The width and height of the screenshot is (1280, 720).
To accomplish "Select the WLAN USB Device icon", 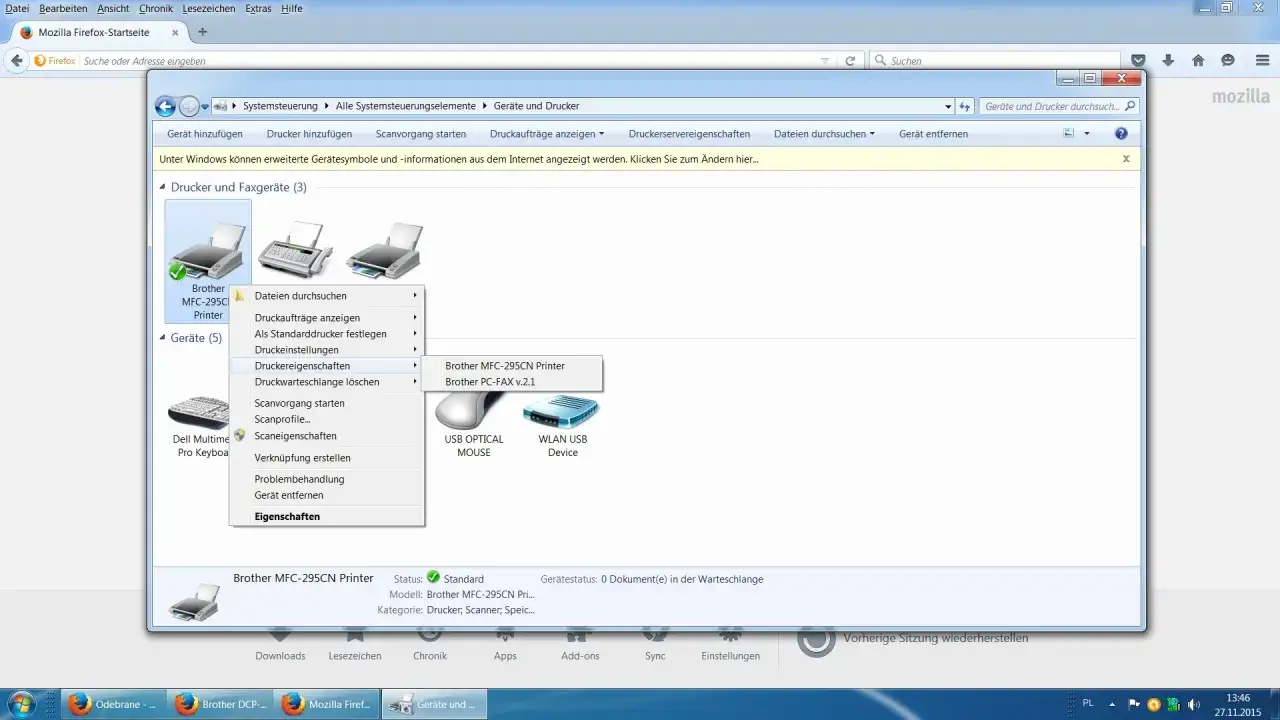I will click(x=562, y=411).
